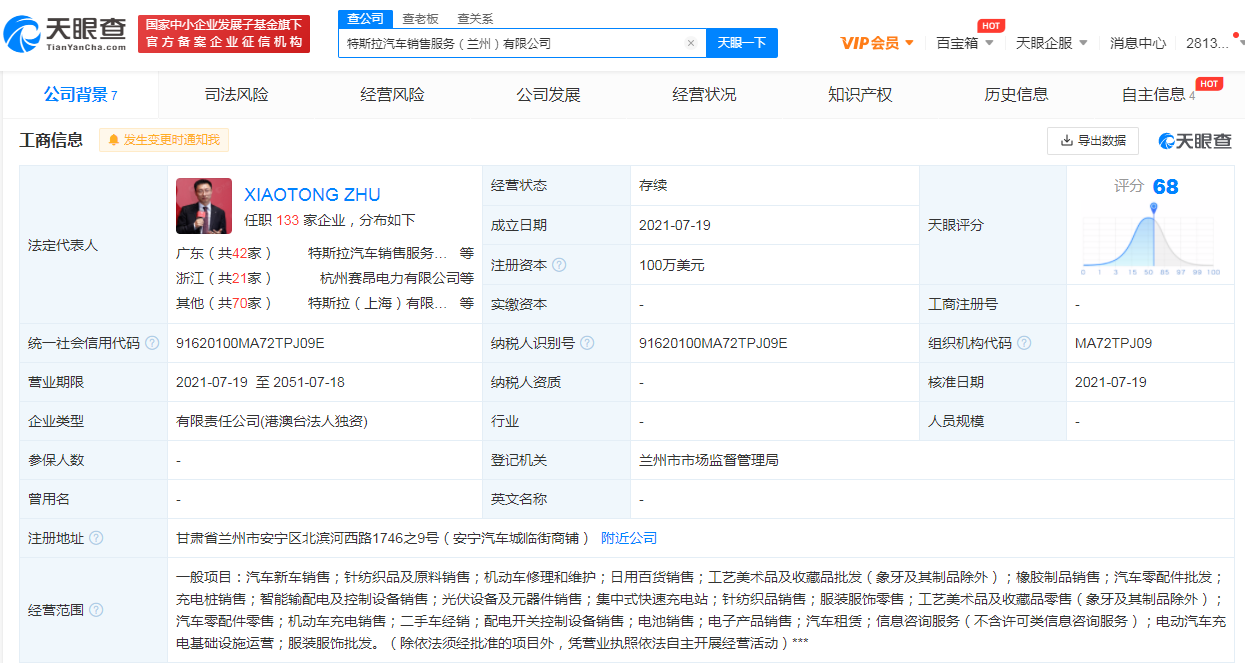This screenshot has height=663, width=1245.
Task: Open the 天眼企服 dropdown menu
Action: click(1052, 43)
